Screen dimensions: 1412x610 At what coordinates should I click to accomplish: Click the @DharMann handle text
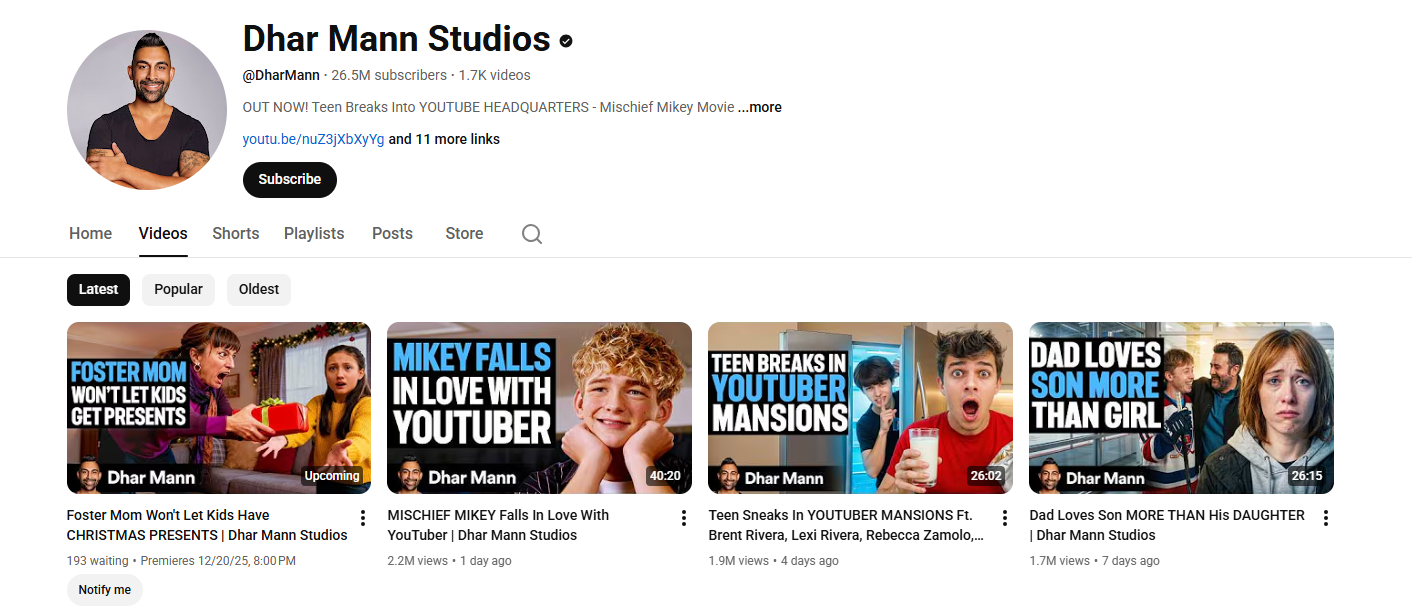[x=281, y=75]
